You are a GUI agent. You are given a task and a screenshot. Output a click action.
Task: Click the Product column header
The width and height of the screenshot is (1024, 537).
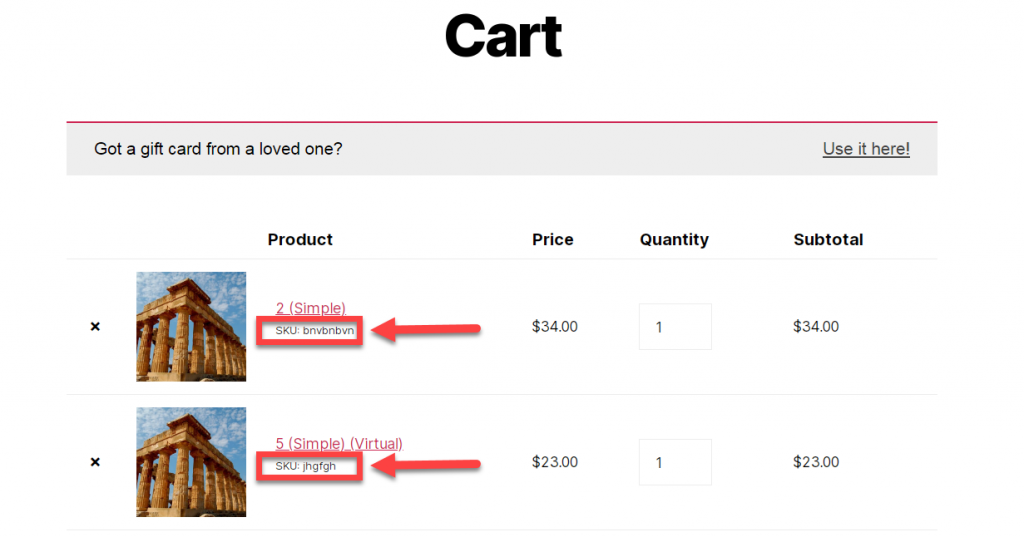tap(300, 240)
